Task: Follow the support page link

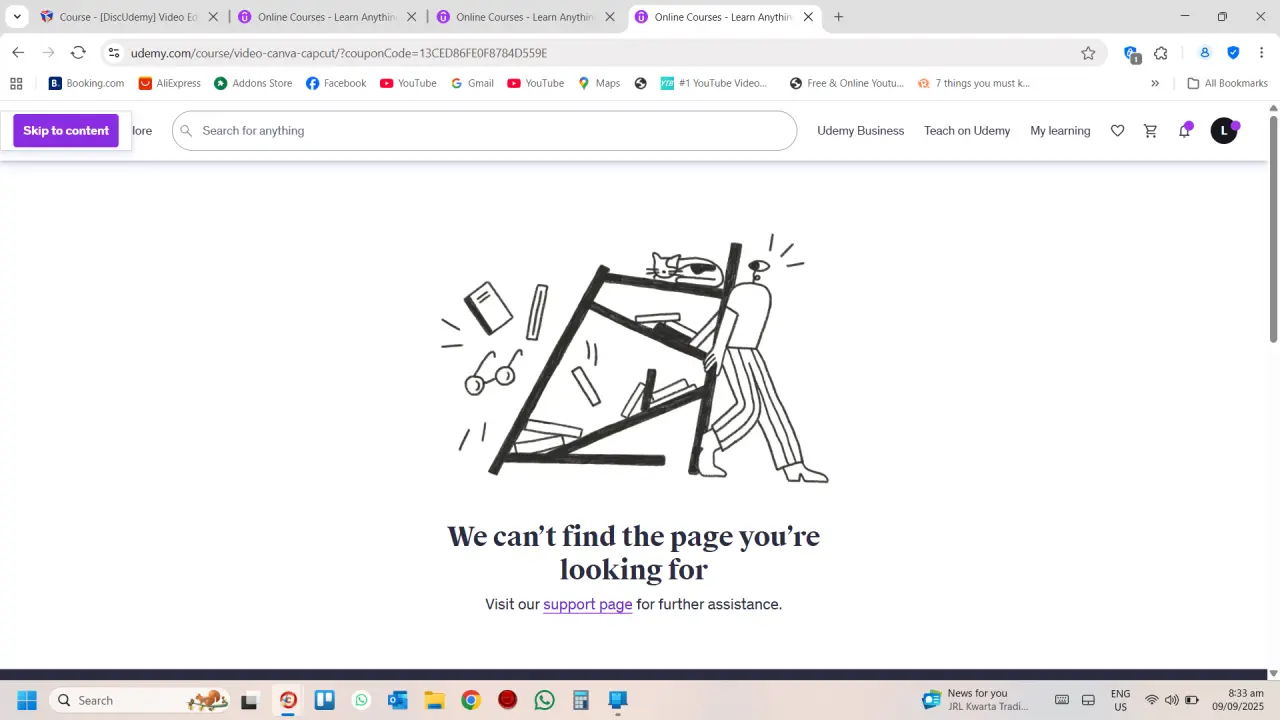Action: tap(587, 604)
